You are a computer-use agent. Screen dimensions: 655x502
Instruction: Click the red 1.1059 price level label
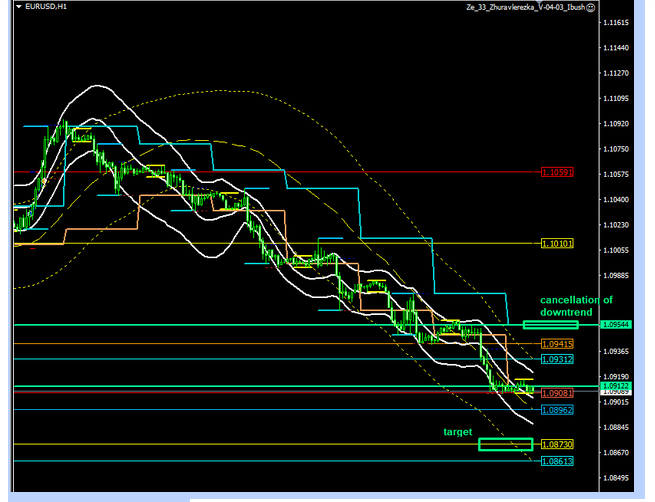click(556, 172)
